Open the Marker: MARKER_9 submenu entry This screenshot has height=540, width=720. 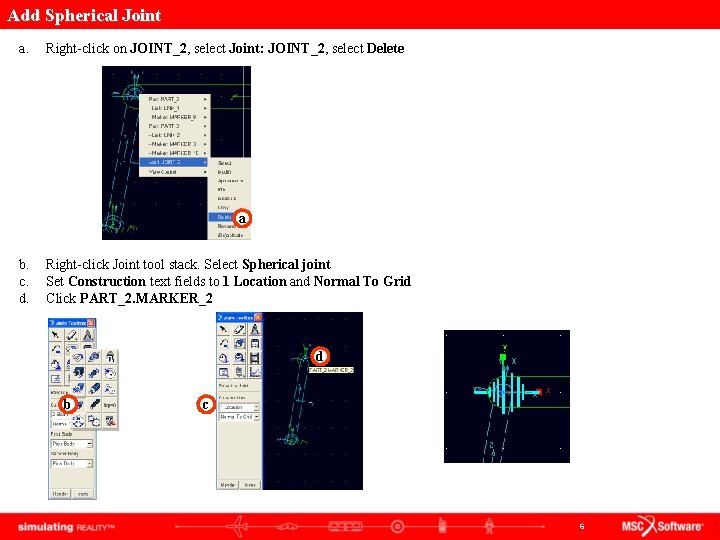point(174,117)
